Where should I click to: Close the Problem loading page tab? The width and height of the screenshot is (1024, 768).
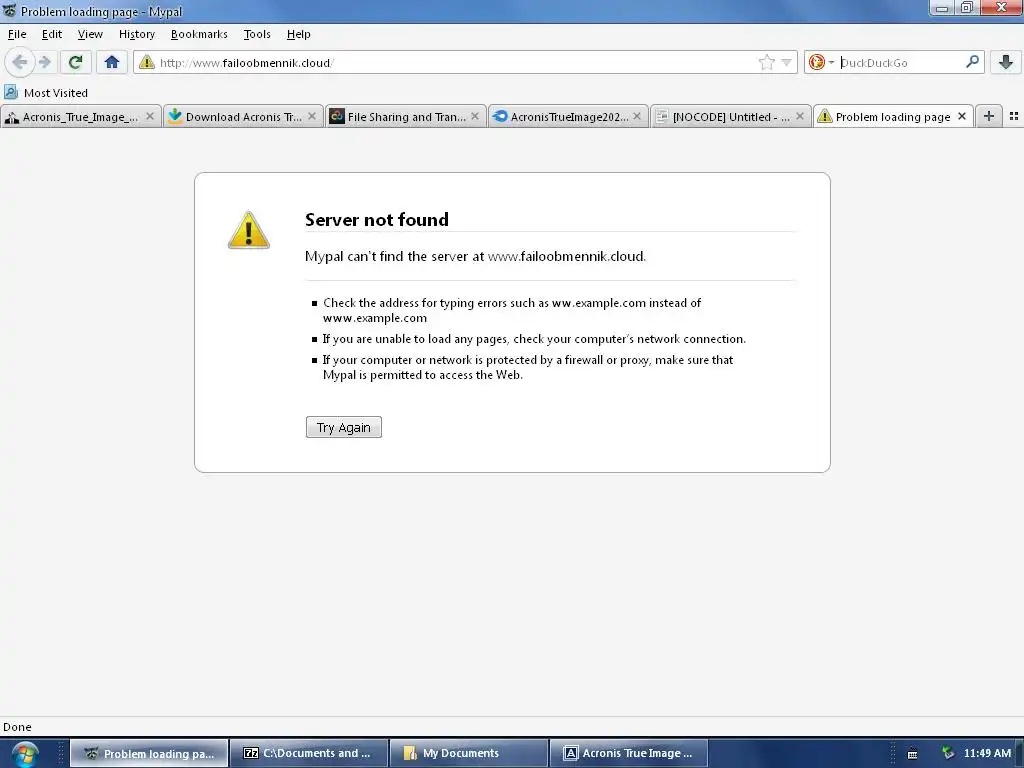[961, 116]
